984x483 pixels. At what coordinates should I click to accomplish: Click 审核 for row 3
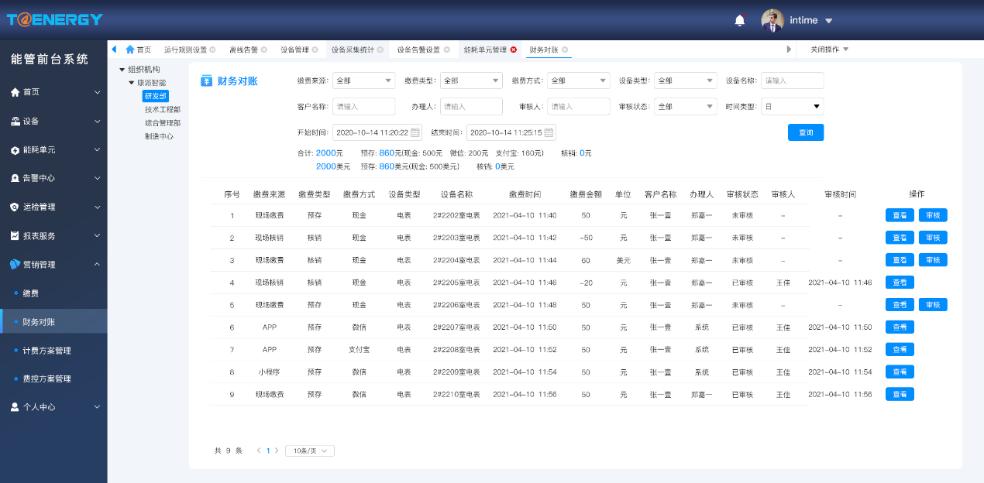[x=933, y=260]
